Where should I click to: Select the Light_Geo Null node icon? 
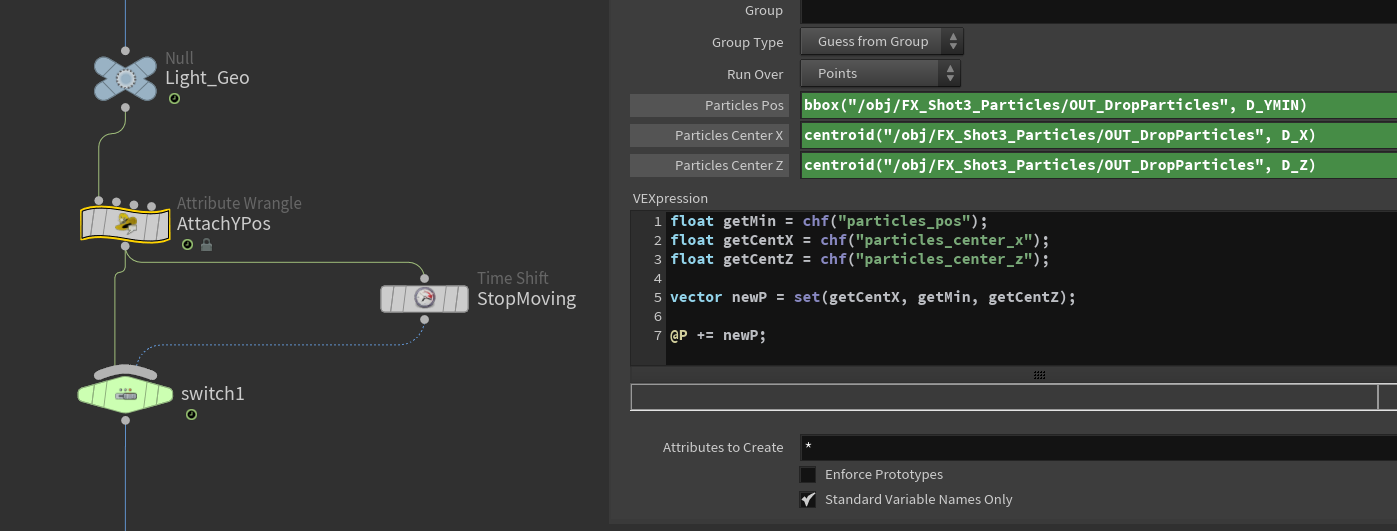click(125, 78)
